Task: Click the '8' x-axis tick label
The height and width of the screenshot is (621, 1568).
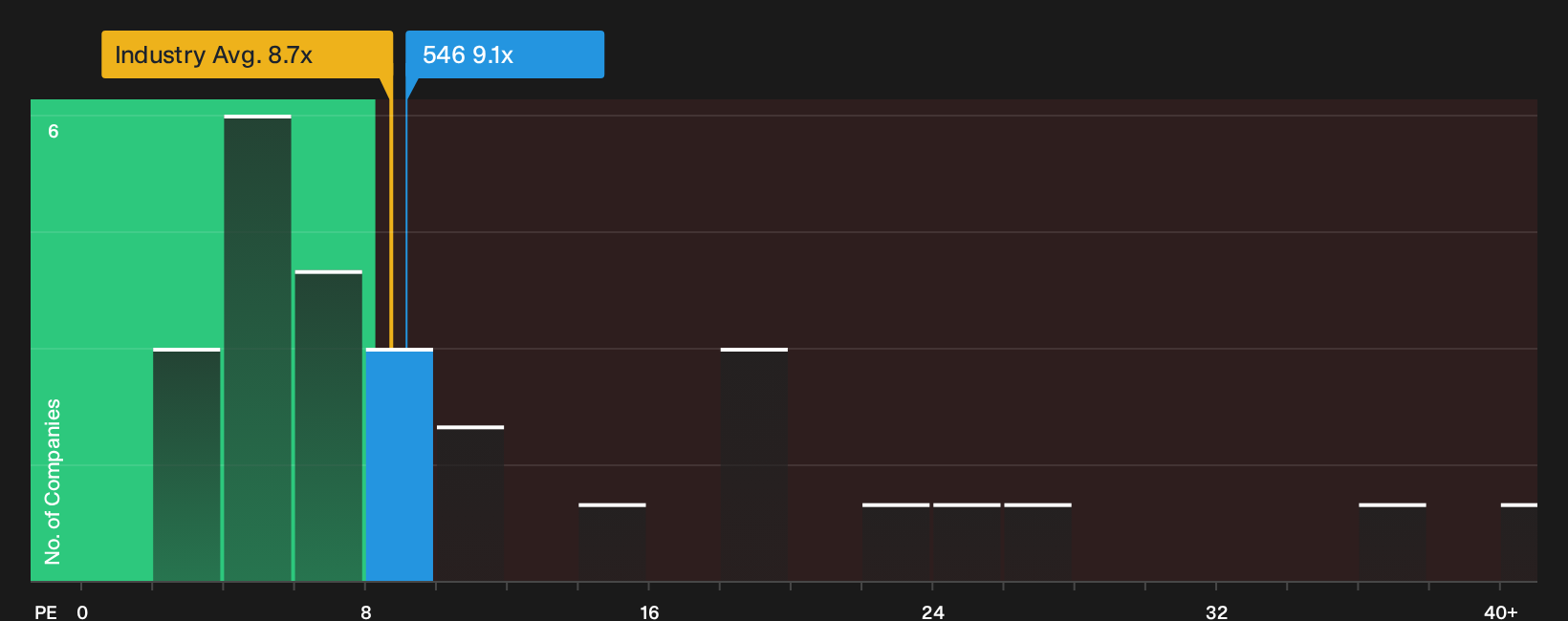Action: click(365, 612)
